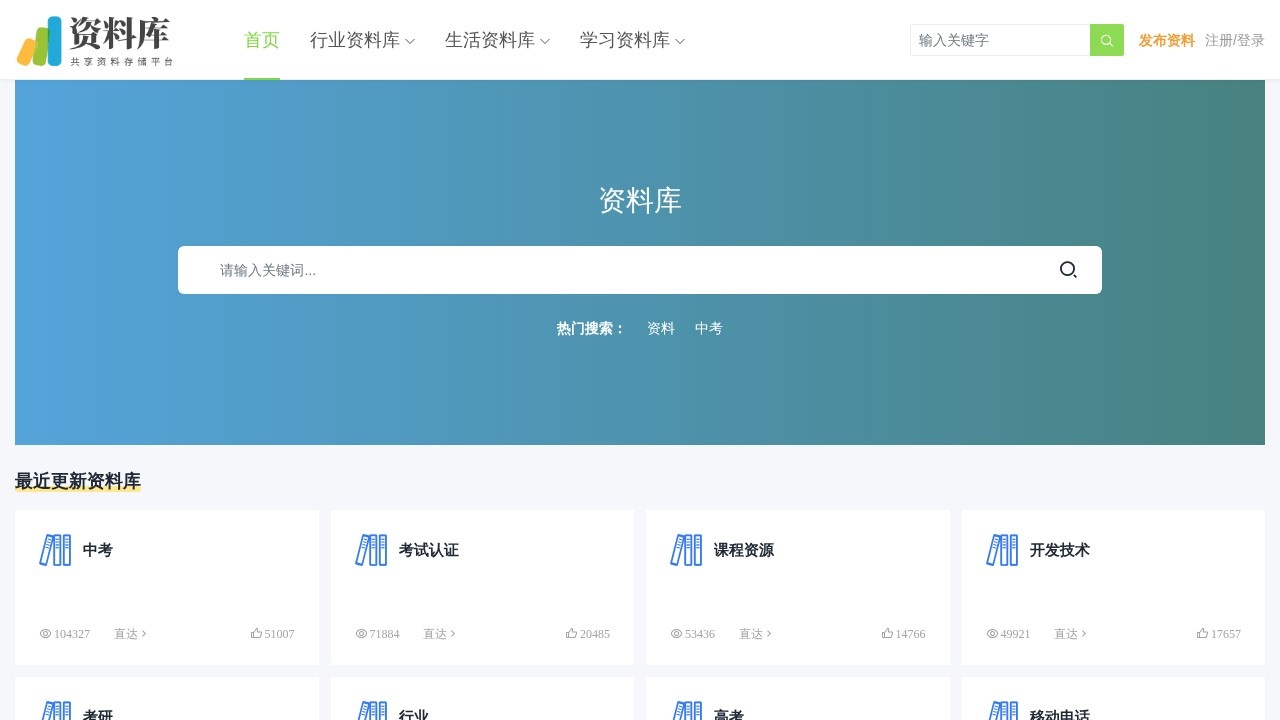Click the banner 请输入关键词 search input
Viewport: 1280px width, 720px height.
click(620, 270)
